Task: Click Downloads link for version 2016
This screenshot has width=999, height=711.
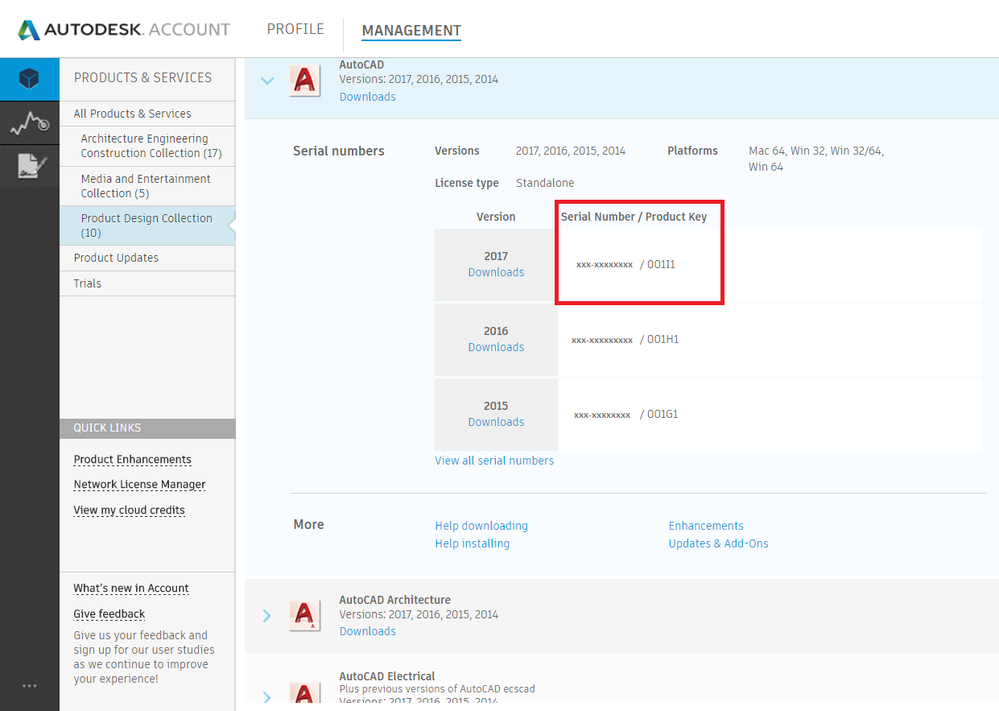Action: tap(496, 347)
